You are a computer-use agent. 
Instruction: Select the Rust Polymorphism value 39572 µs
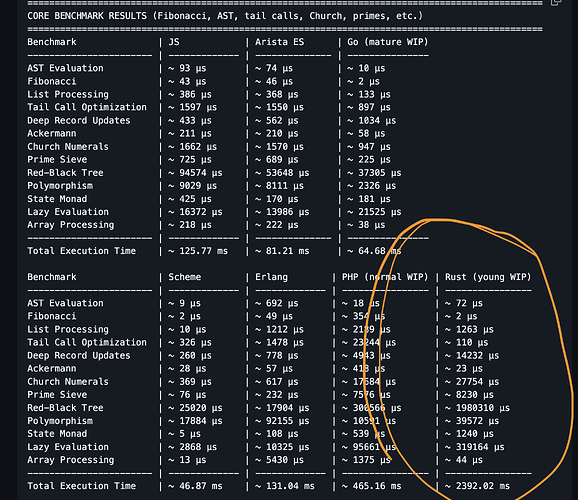[x=472, y=421]
